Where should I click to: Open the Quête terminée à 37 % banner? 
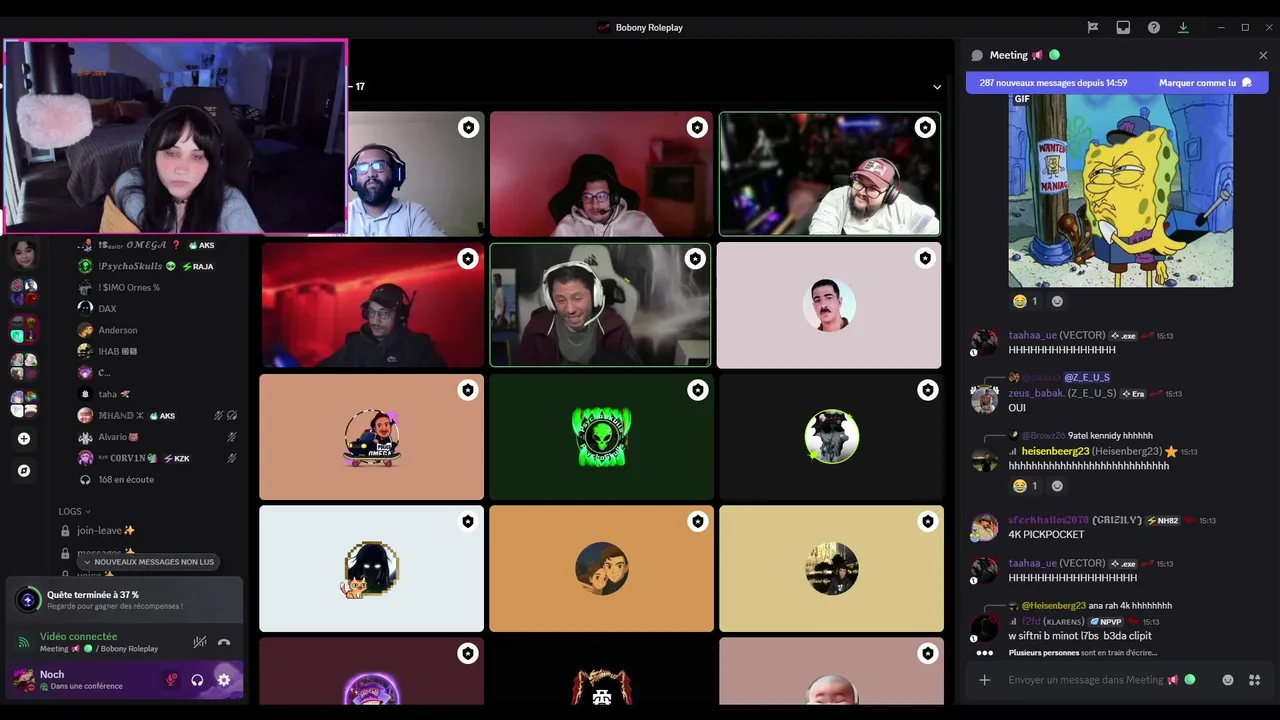tap(124, 600)
